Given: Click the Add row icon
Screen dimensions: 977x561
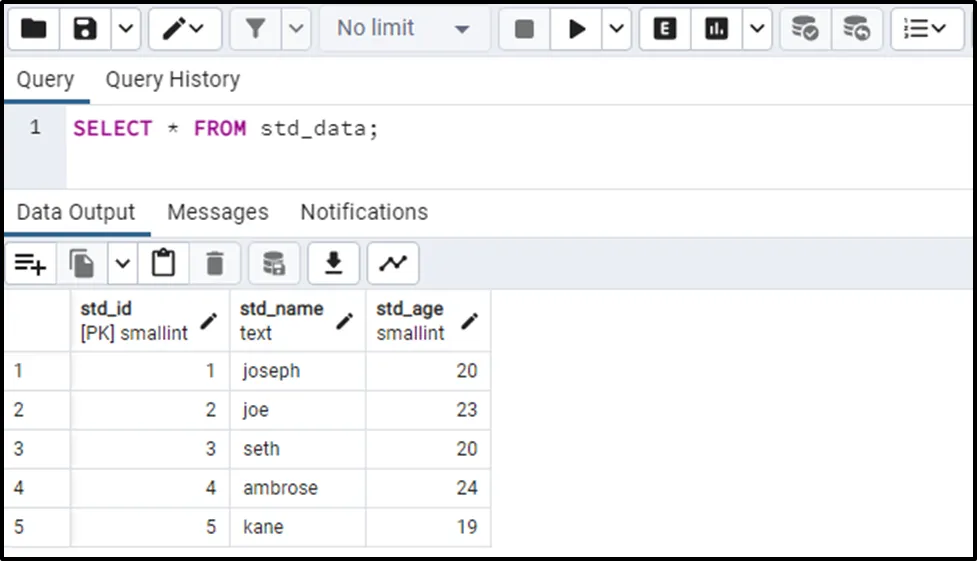Looking at the screenshot, I should coord(30,264).
